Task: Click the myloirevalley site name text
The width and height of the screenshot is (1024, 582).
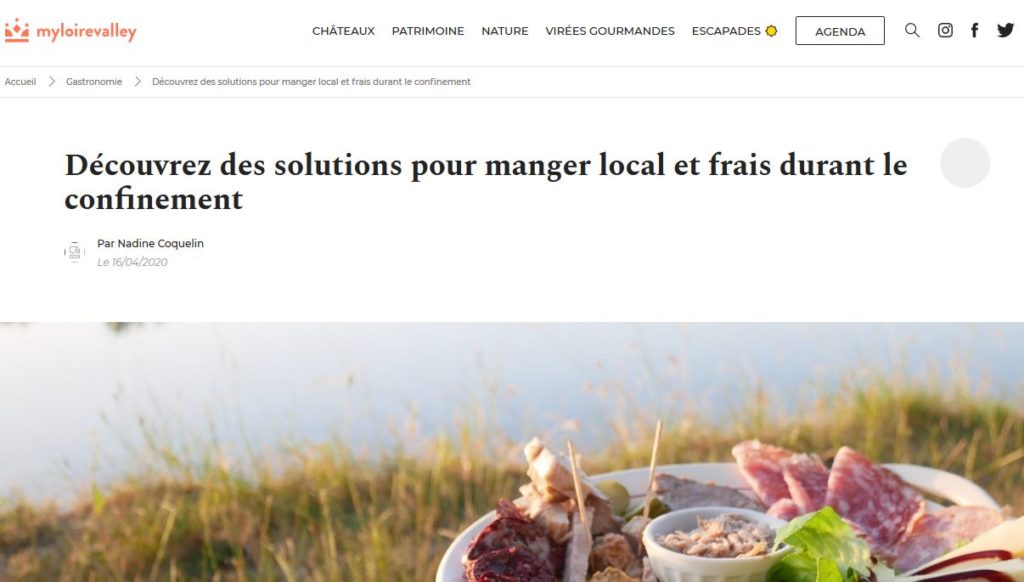Action: click(x=86, y=32)
